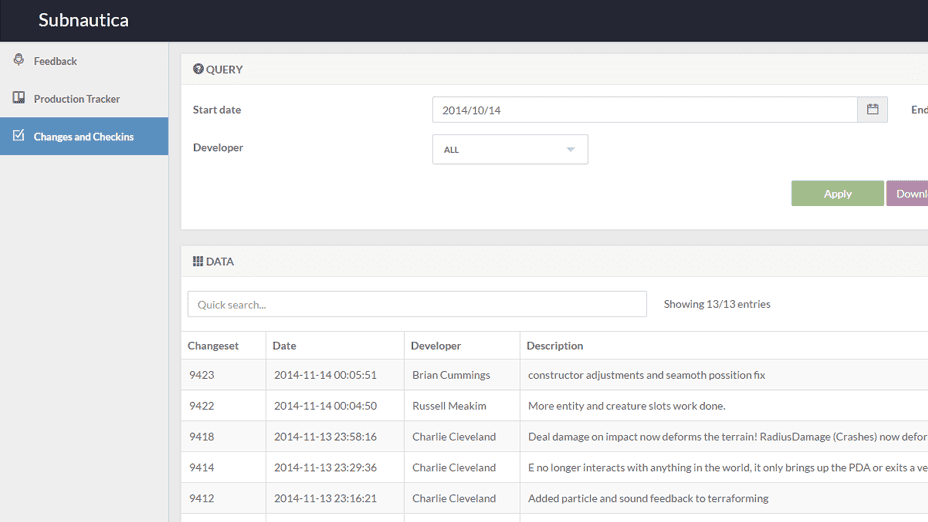Screen dimensions: 928x522
Task: Click the green Apply button
Action: 837,194
